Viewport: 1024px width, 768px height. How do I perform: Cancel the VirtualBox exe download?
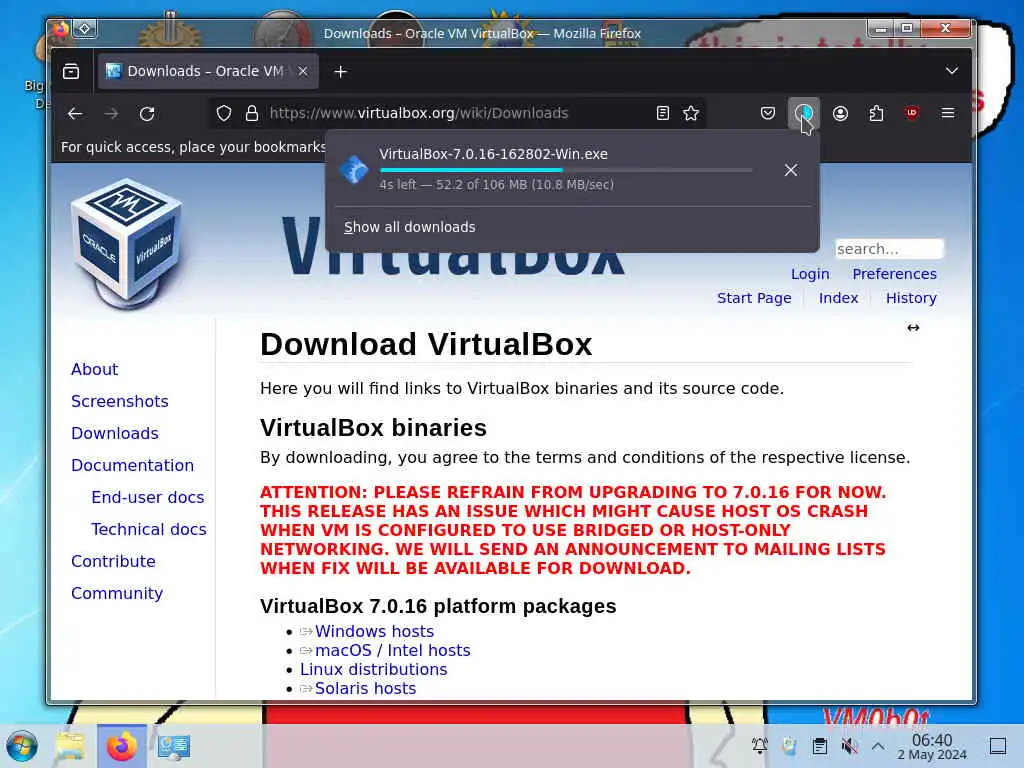tap(791, 170)
